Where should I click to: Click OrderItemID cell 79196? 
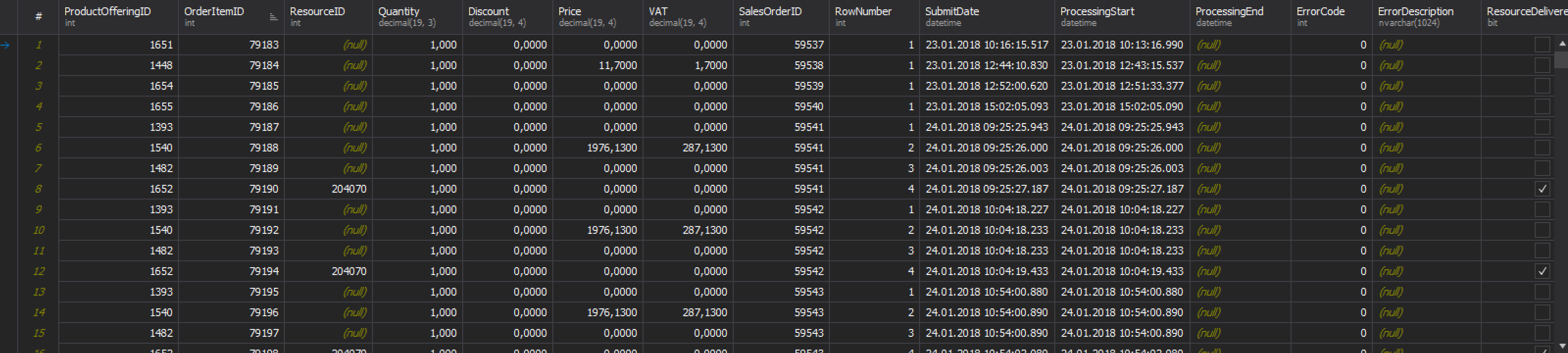click(x=231, y=312)
